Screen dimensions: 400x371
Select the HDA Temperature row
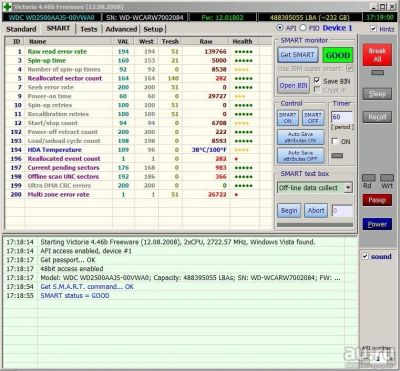138,150
